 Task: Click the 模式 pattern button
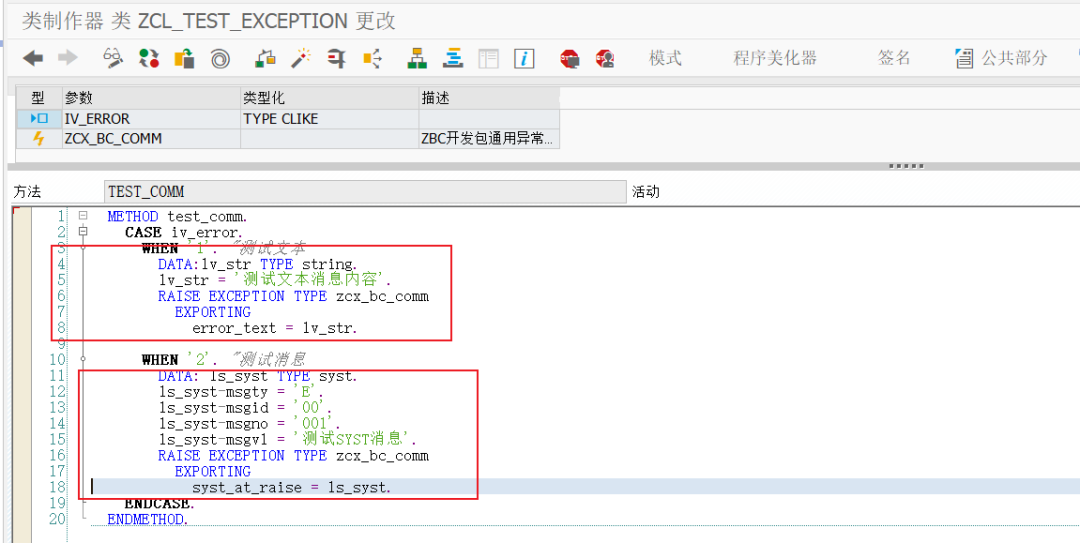[665, 59]
